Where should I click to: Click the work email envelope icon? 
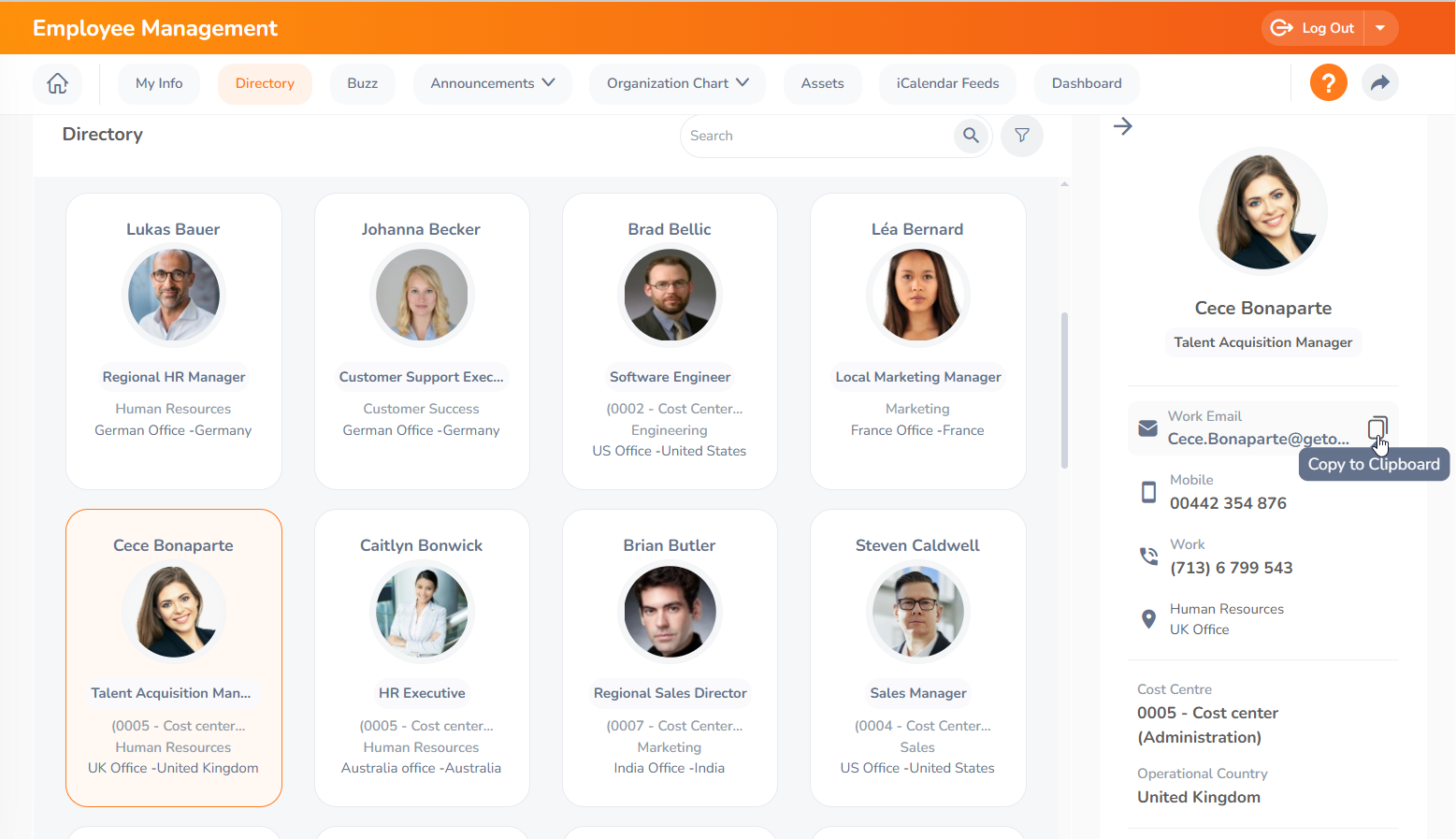1147,428
